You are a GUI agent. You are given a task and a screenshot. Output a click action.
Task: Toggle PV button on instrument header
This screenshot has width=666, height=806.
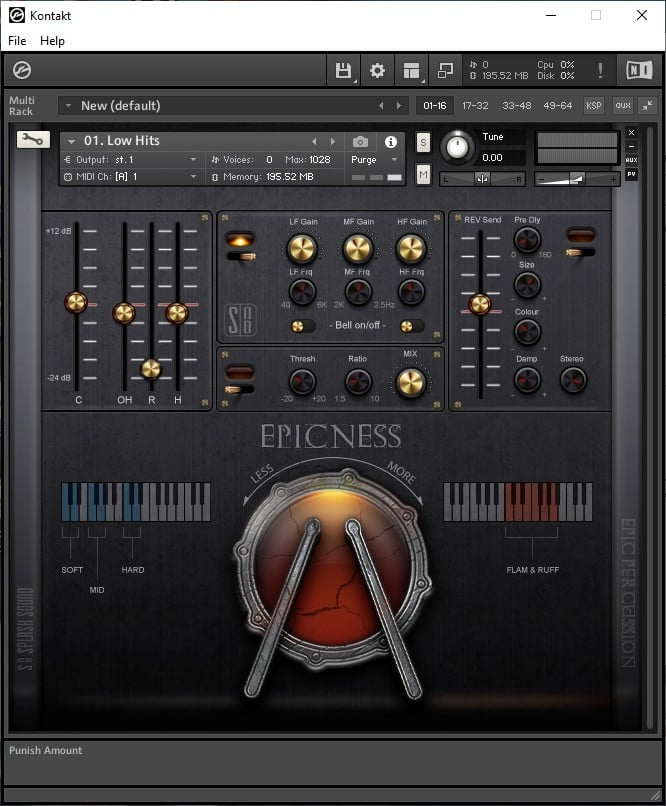632,174
